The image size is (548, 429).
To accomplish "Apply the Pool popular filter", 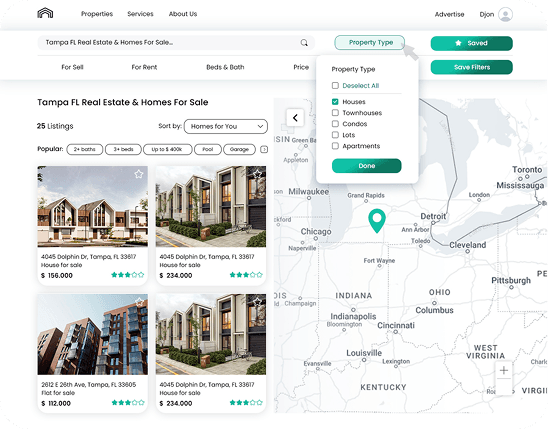I will click(208, 149).
